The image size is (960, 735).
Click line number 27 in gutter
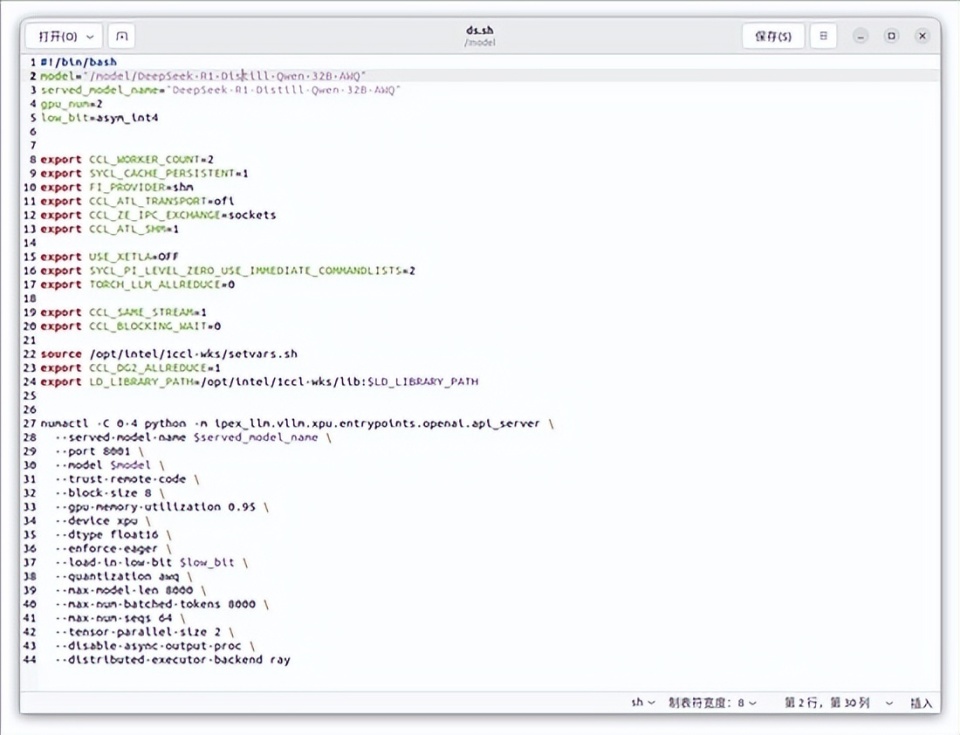click(30, 424)
